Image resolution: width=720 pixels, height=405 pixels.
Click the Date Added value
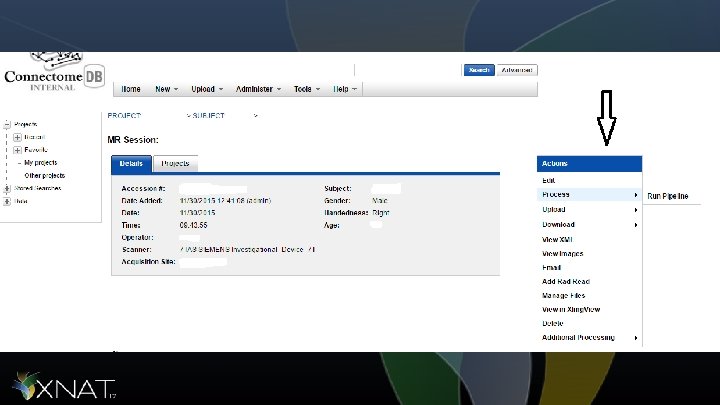[x=225, y=201]
